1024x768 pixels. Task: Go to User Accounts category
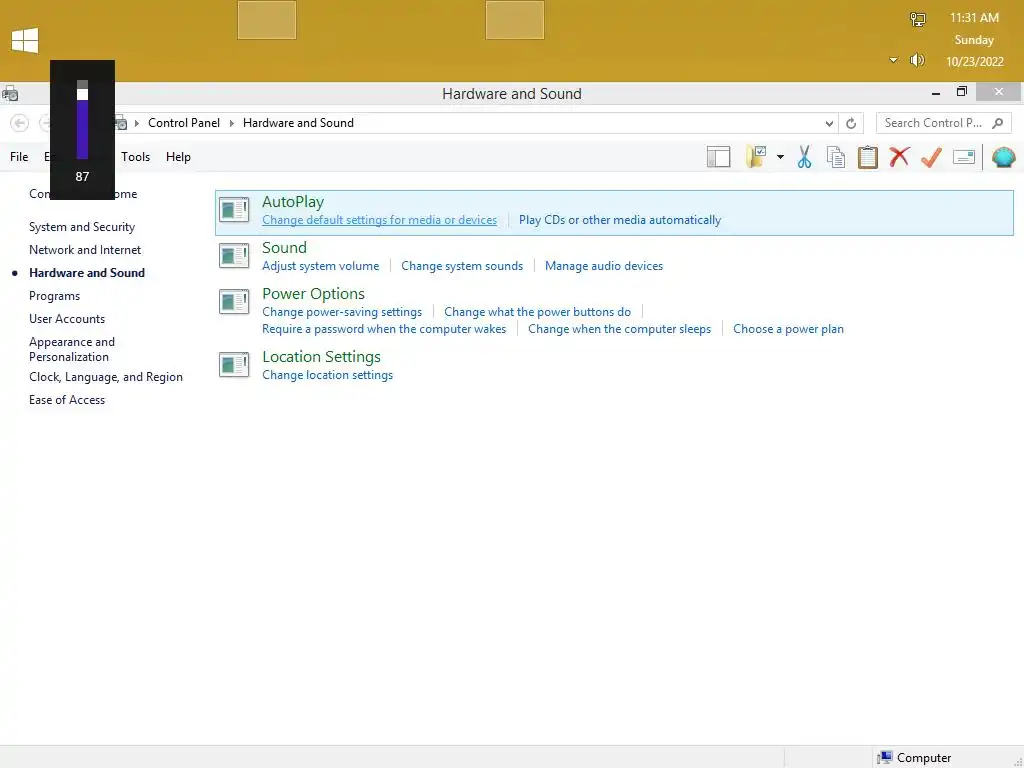point(67,319)
